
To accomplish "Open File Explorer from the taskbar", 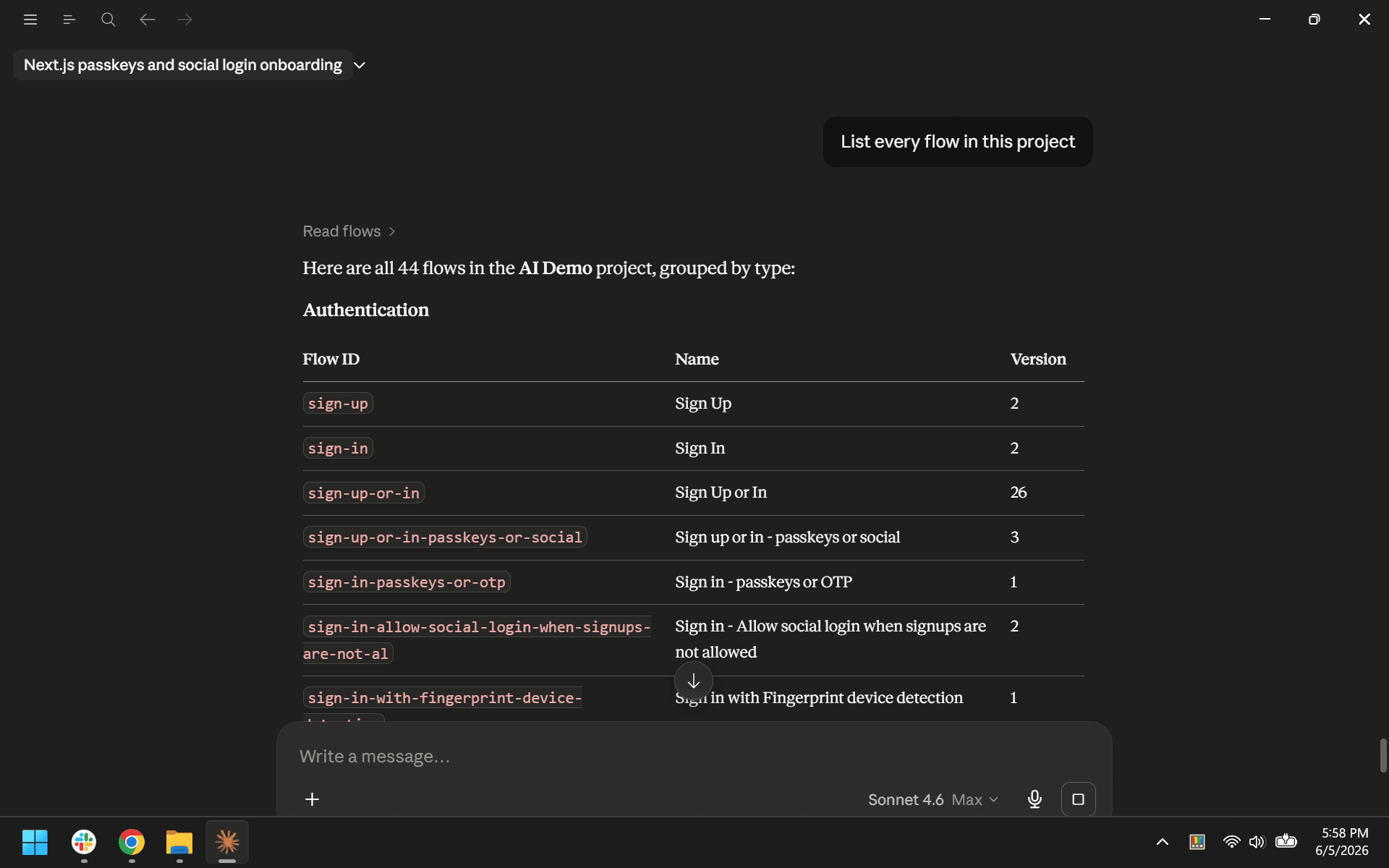I will tap(179, 842).
